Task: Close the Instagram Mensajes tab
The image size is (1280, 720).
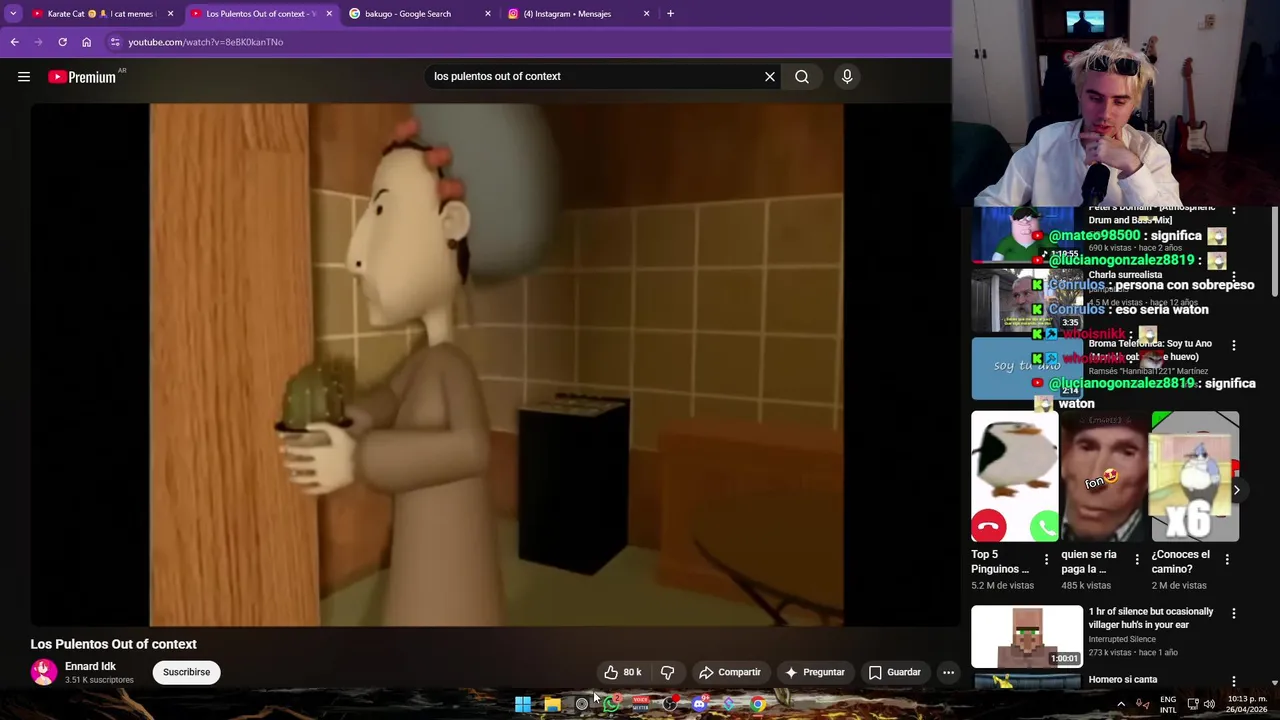Action: tap(646, 14)
